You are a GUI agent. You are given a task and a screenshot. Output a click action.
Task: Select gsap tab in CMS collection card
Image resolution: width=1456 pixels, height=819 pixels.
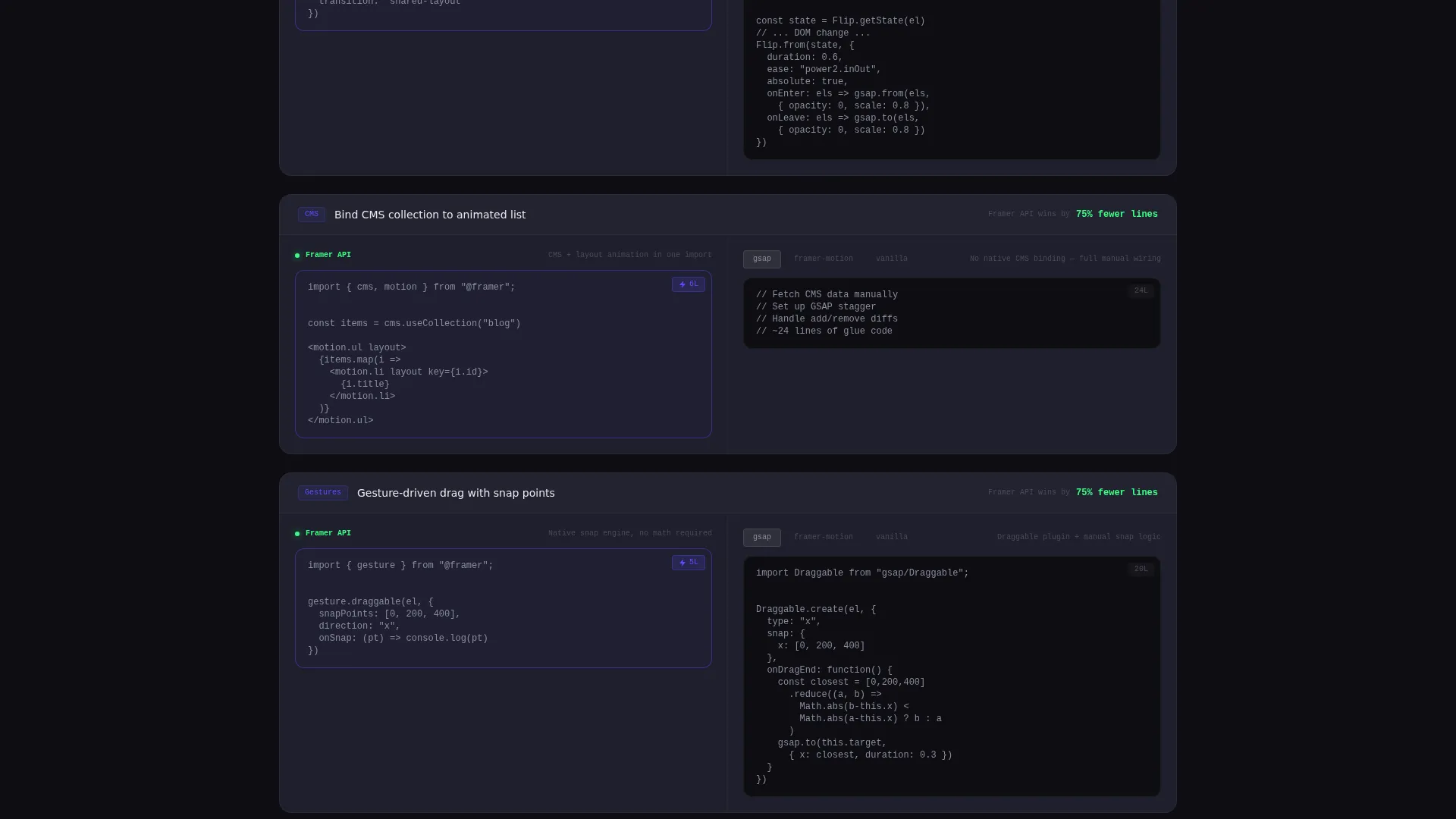tap(761, 259)
